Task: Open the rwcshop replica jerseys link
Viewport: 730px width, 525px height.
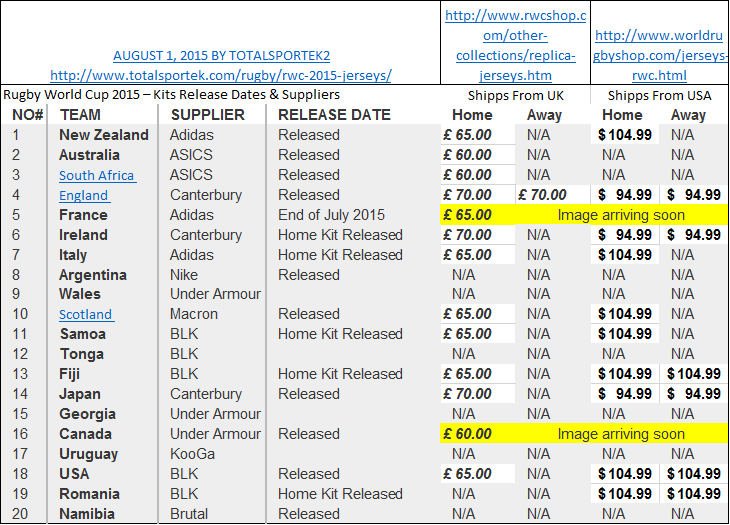Action: click(x=515, y=45)
